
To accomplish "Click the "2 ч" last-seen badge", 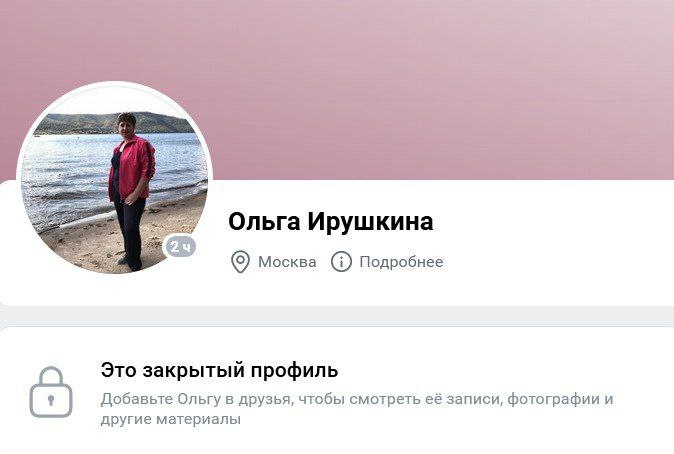I will 181,246.
